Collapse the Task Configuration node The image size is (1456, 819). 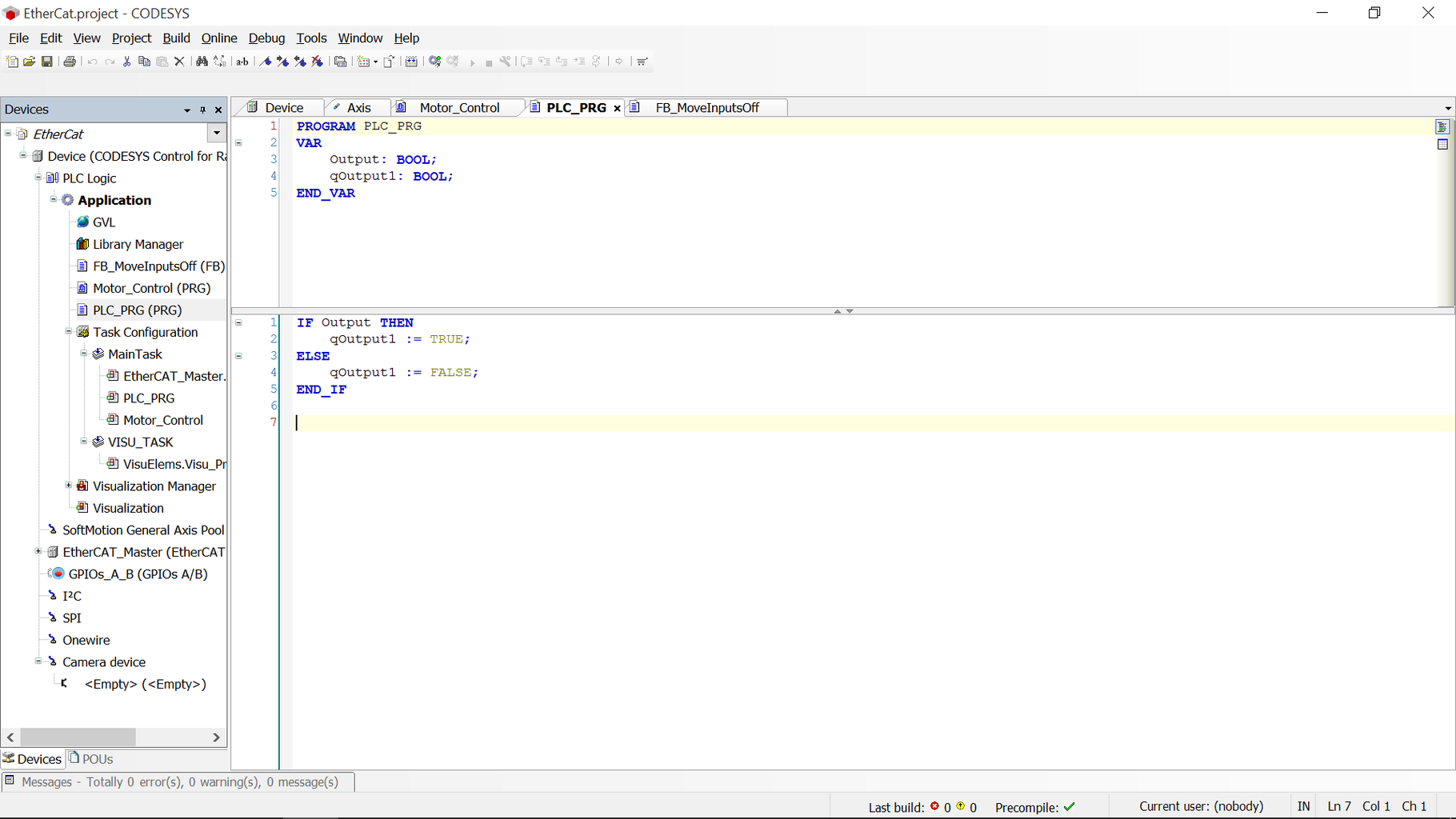point(69,331)
